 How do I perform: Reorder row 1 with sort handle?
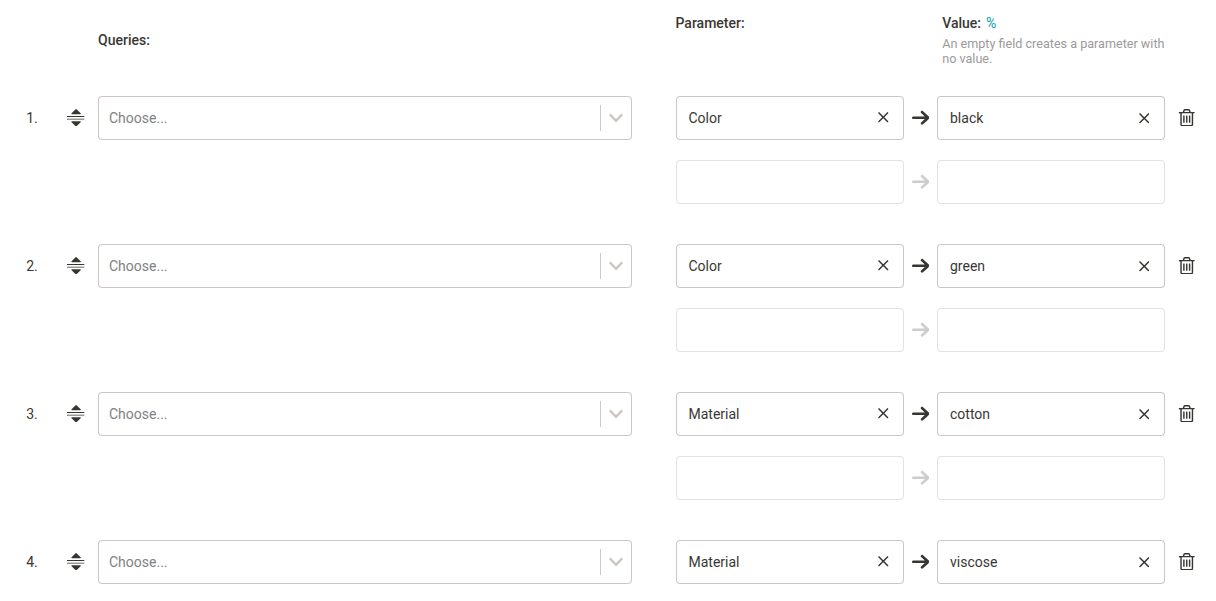76,118
